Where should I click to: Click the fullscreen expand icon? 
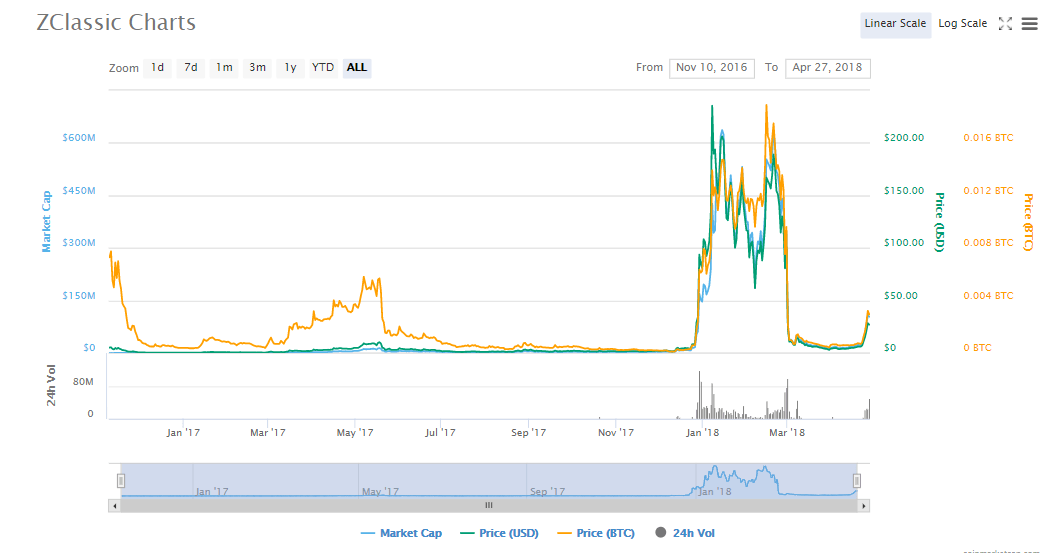(1006, 24)
